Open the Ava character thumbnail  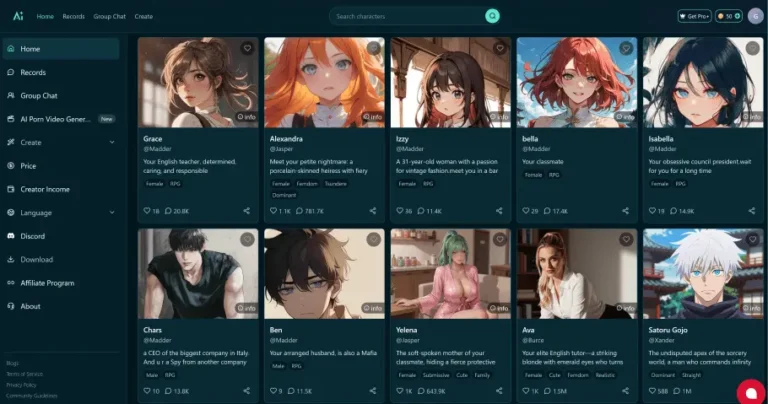[x=577, y=274]
